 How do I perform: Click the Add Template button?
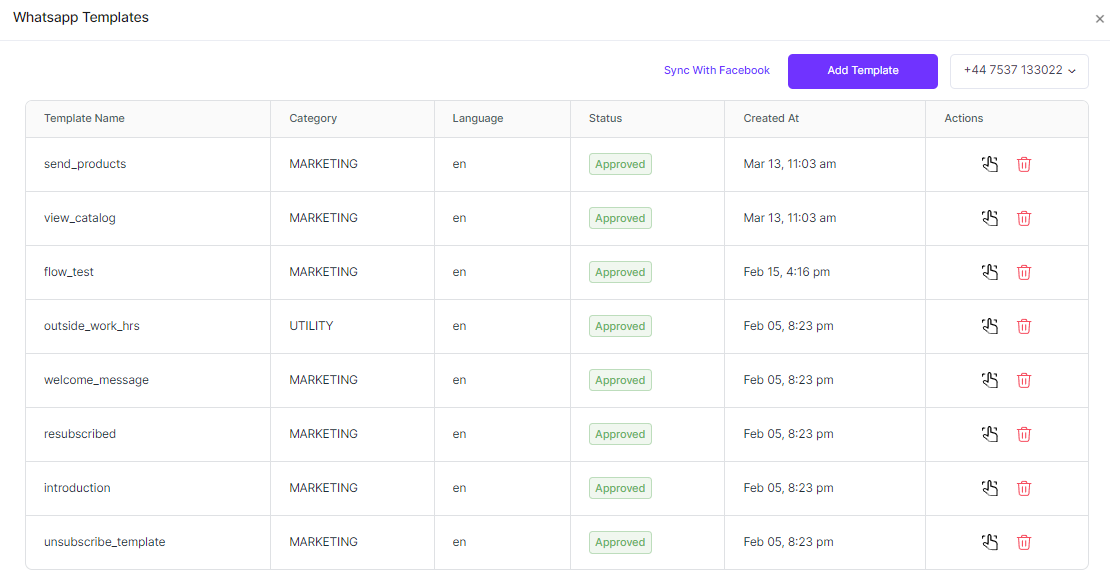(862, 71)
